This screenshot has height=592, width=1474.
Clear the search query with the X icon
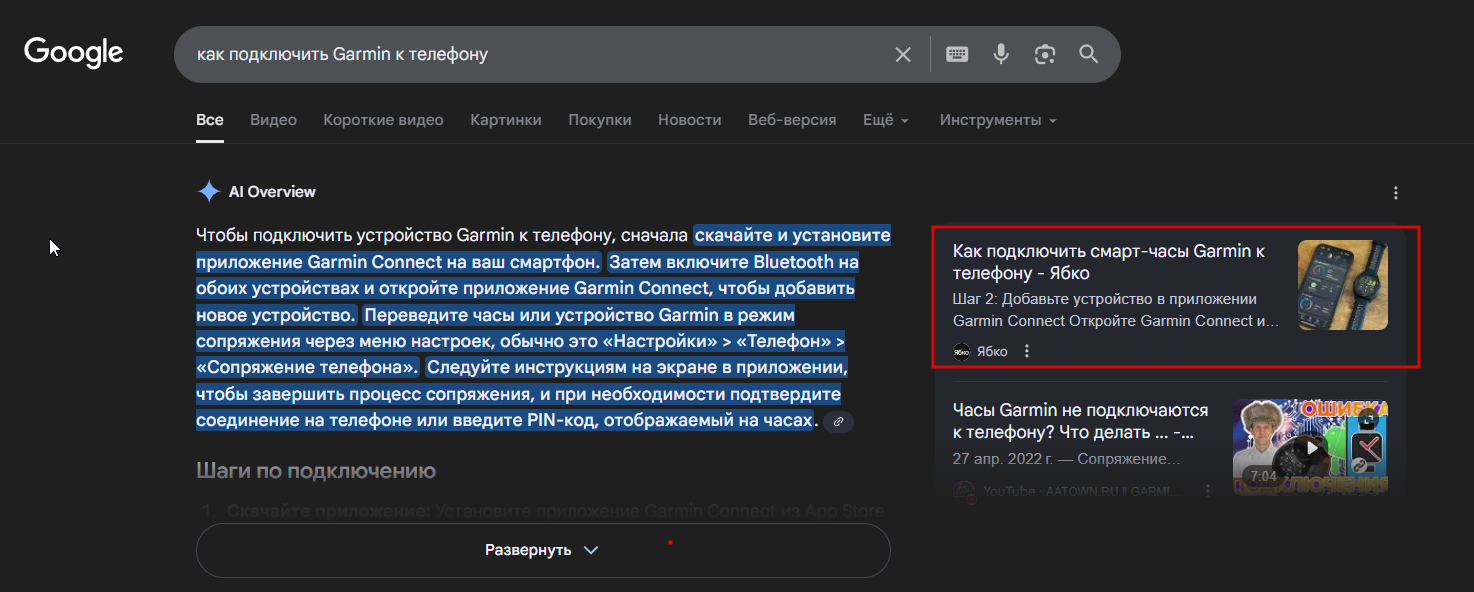(903, 54)
